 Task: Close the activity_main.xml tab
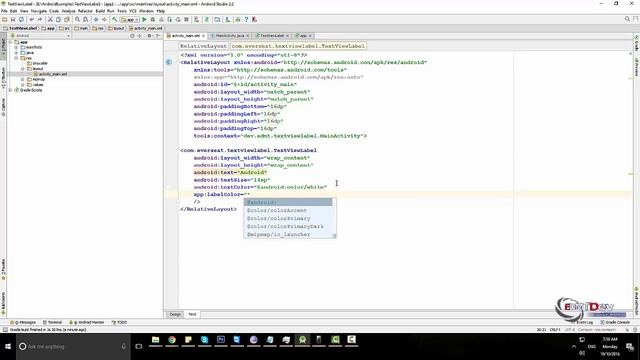click(203, 36)
